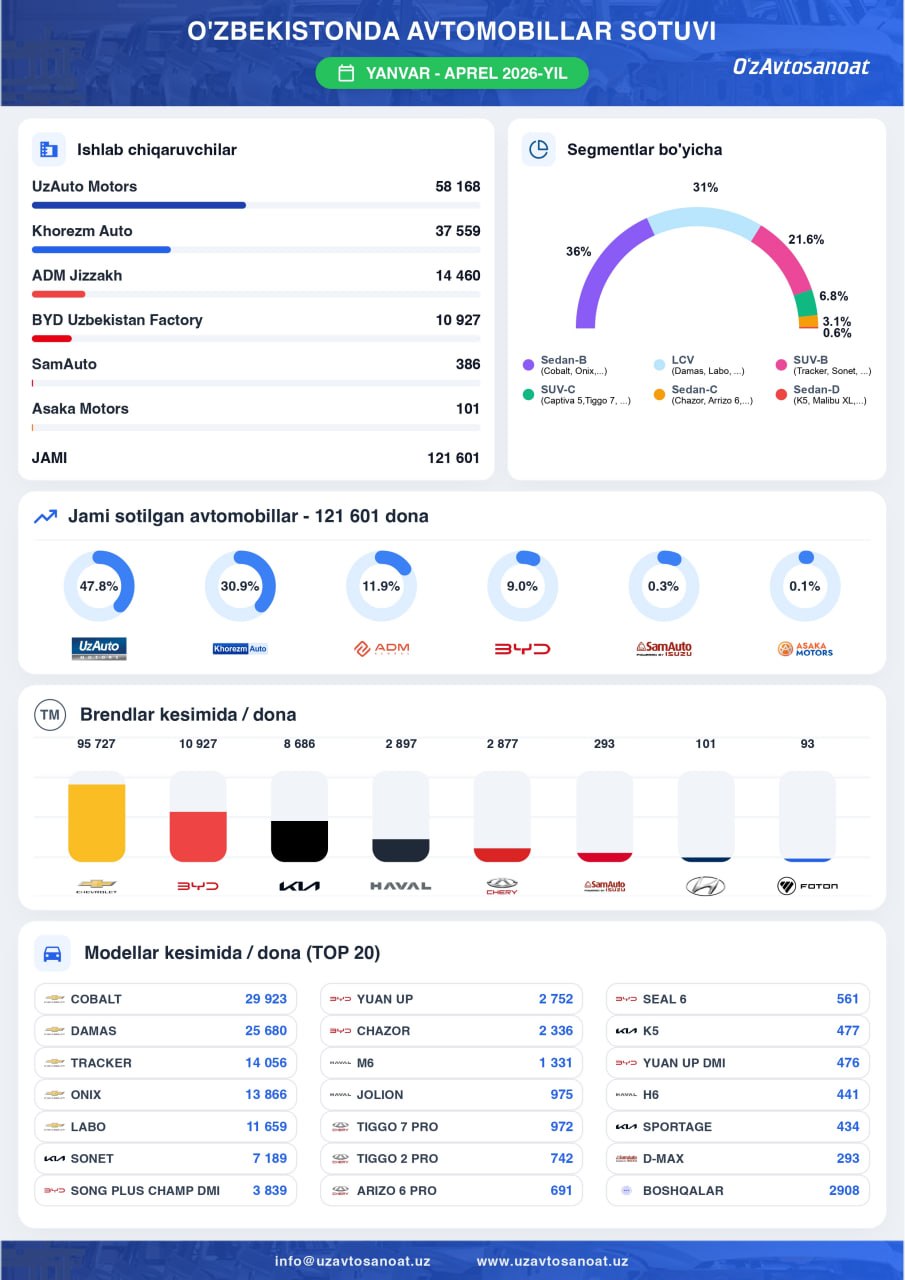Screen dimensions: 905x1280
Task: Click the TIGGO 7 PRO row
Action: pos(452,1127)
